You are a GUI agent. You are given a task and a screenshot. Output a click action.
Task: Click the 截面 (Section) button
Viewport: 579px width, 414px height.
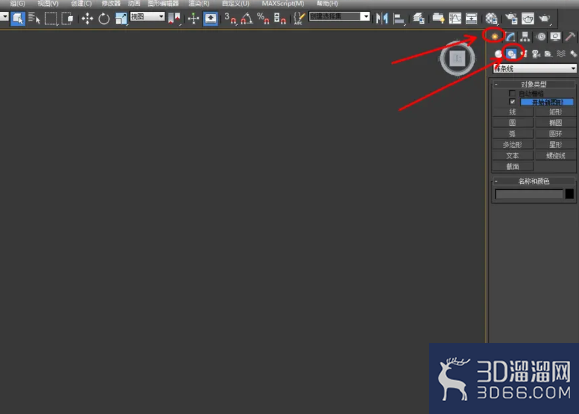pyautogui.click(x=513, y=167)
